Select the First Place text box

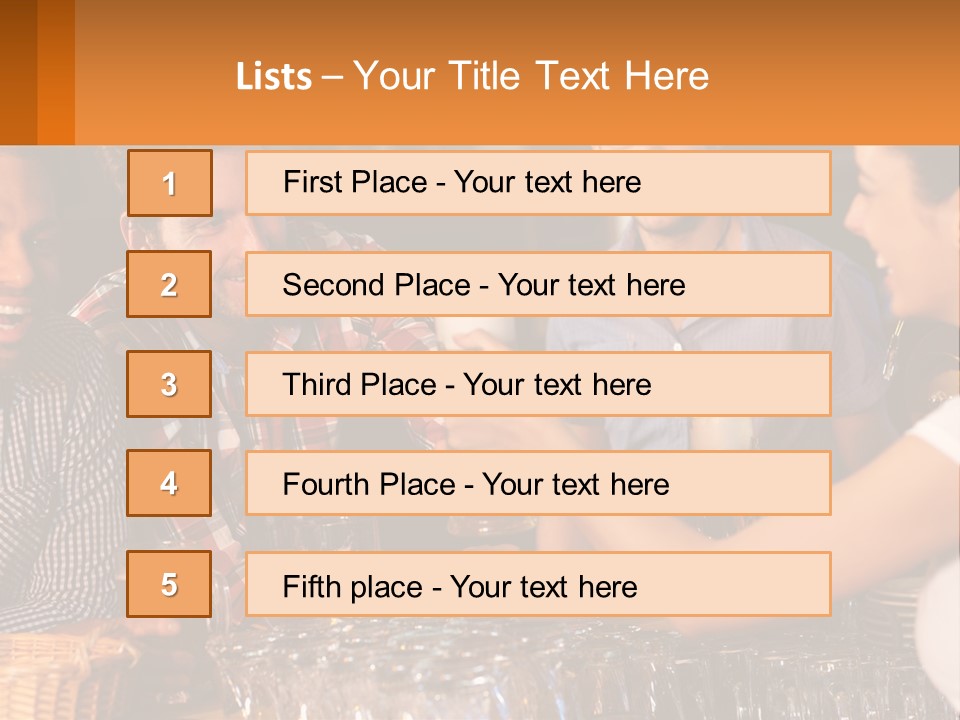point(538,183)
